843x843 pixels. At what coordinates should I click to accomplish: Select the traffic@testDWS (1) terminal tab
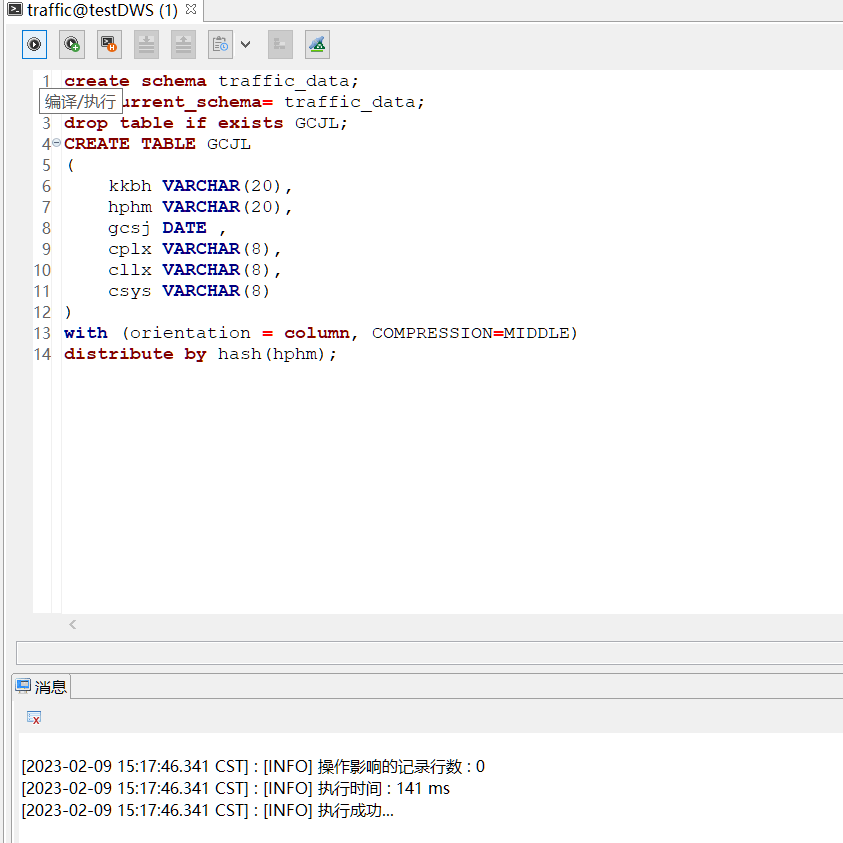pos(102,10)
